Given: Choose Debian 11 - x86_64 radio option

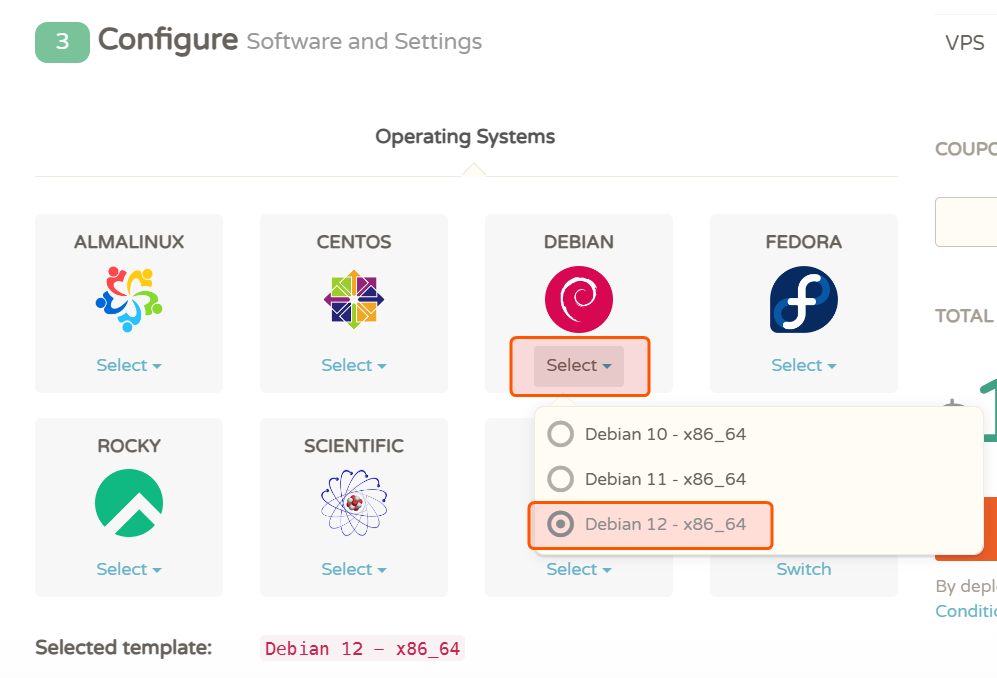Looking at the screenshot, I should [x=561, y=479].
